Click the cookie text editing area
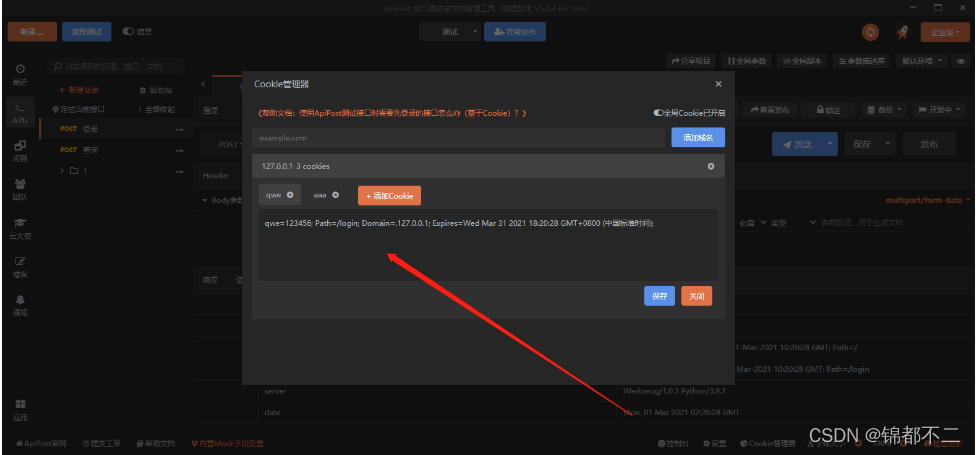The image size is (976, 455). tap(489, 245)
